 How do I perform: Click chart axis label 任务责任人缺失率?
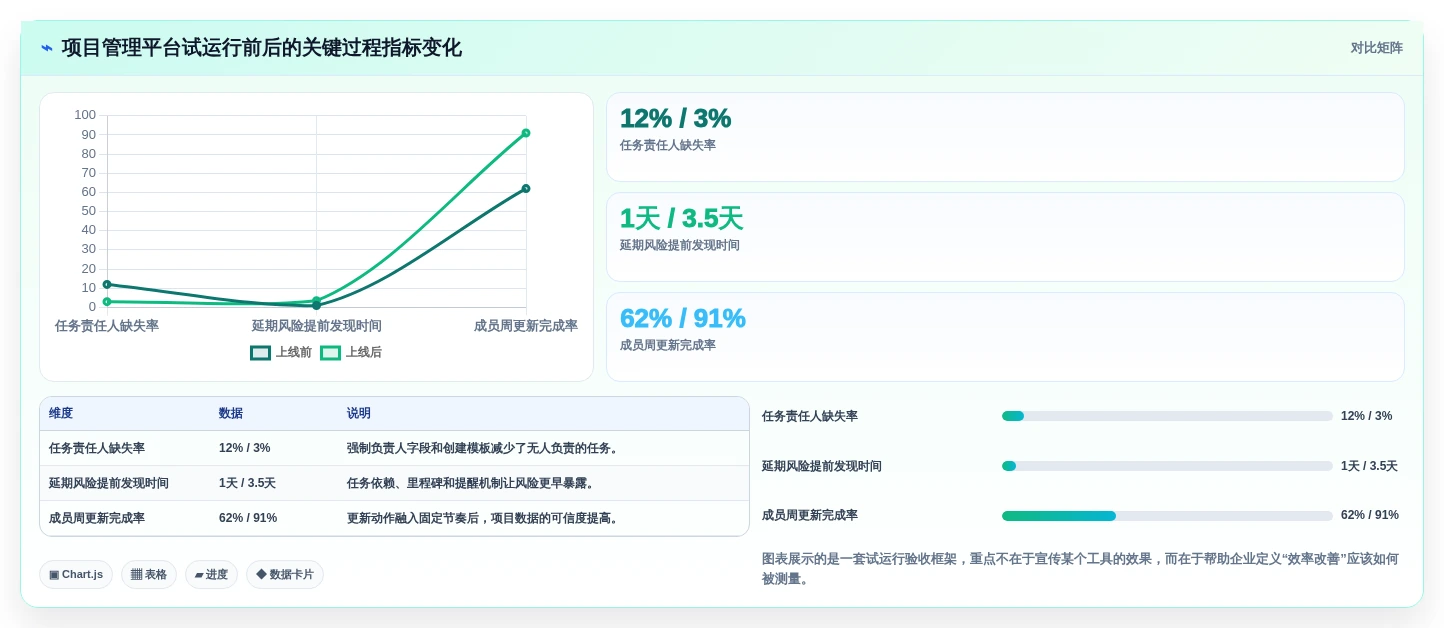(107, 326)
